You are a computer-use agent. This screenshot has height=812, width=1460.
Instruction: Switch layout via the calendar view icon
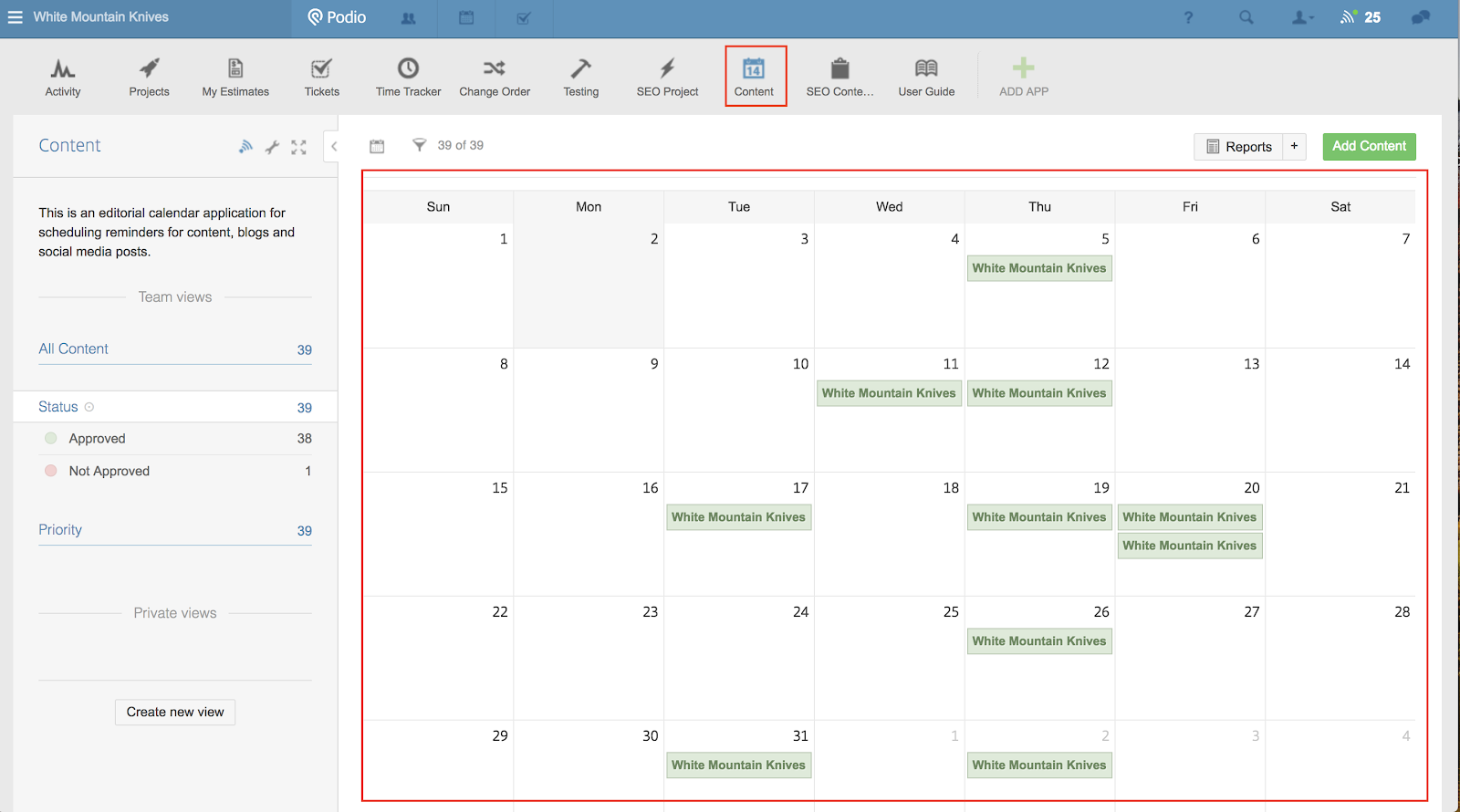point(377,146)
